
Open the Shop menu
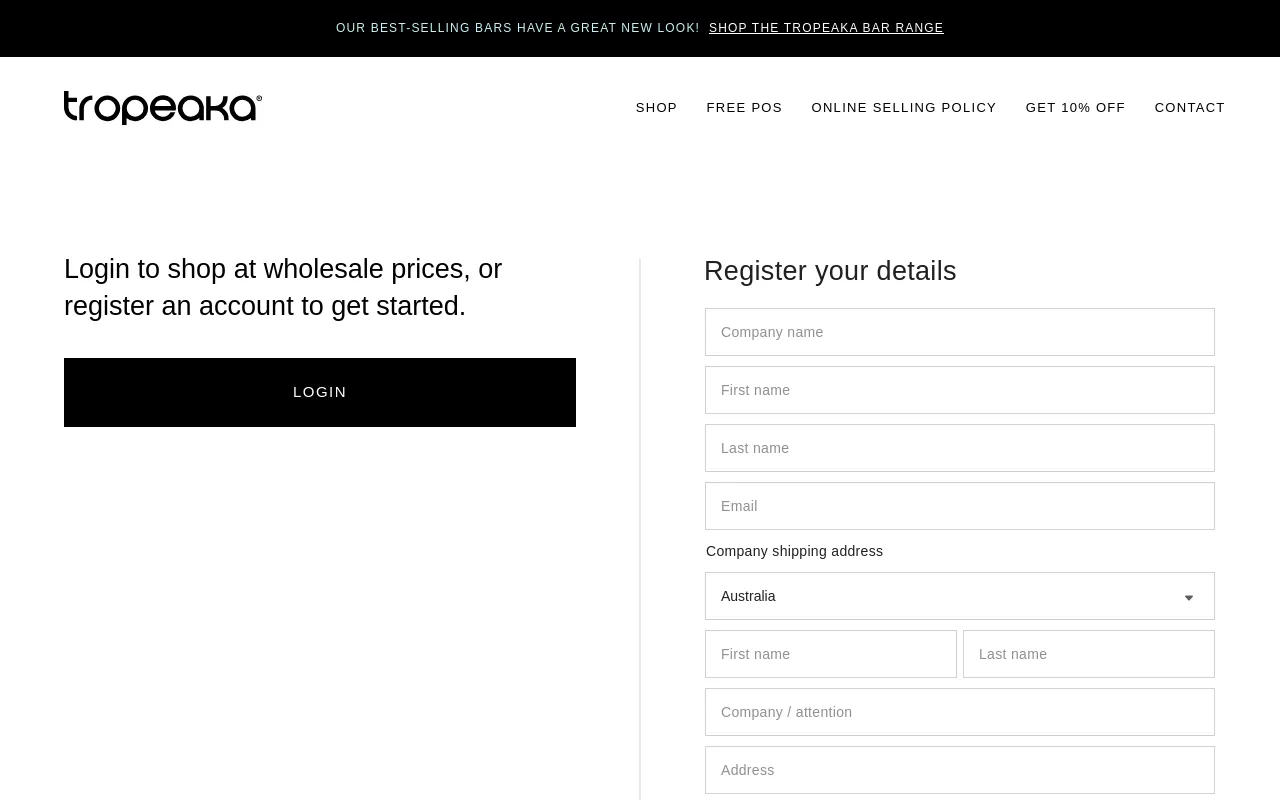click(656, 108)
